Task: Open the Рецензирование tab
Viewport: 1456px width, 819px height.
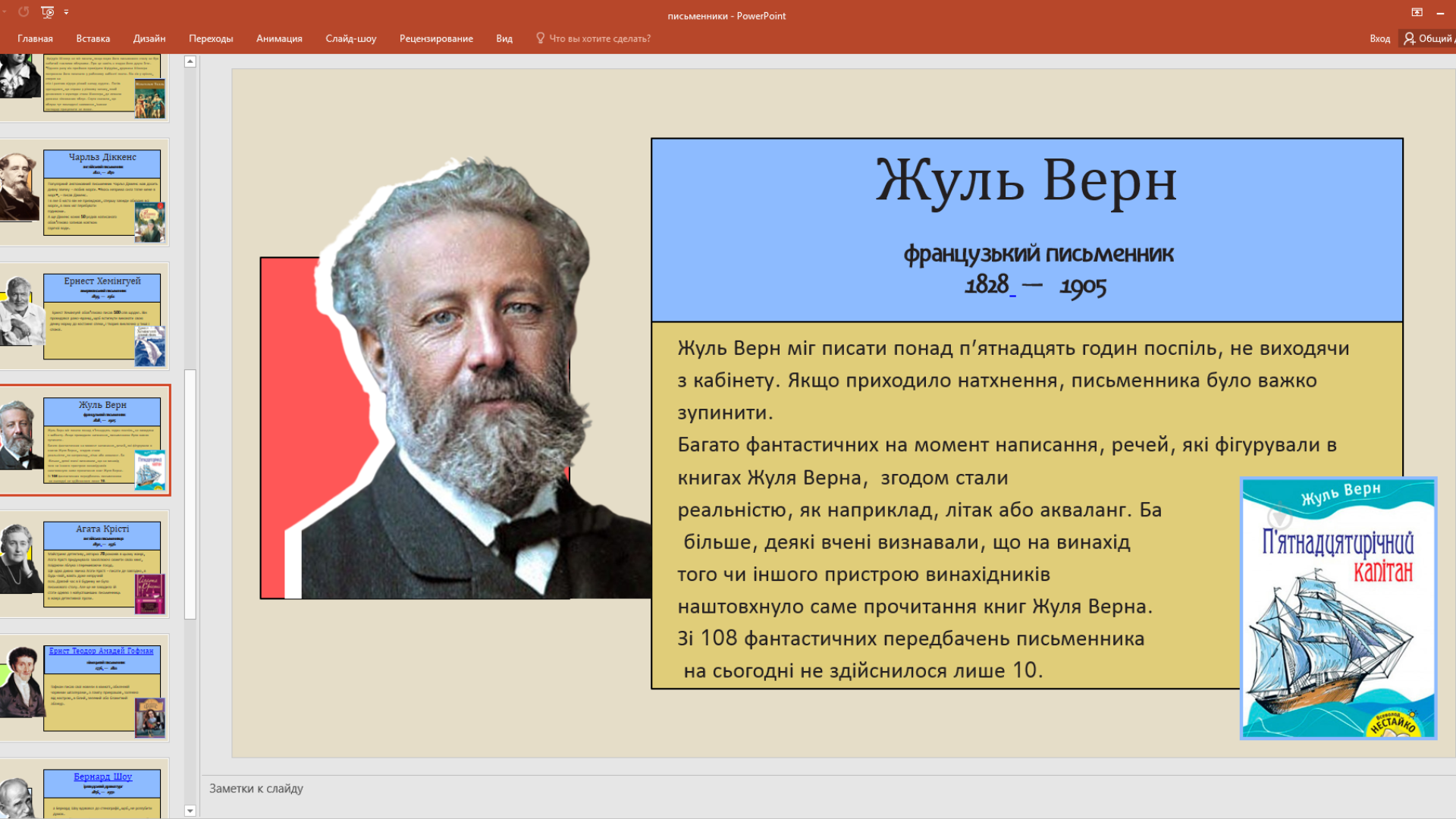Action: (x=436, y=39)
